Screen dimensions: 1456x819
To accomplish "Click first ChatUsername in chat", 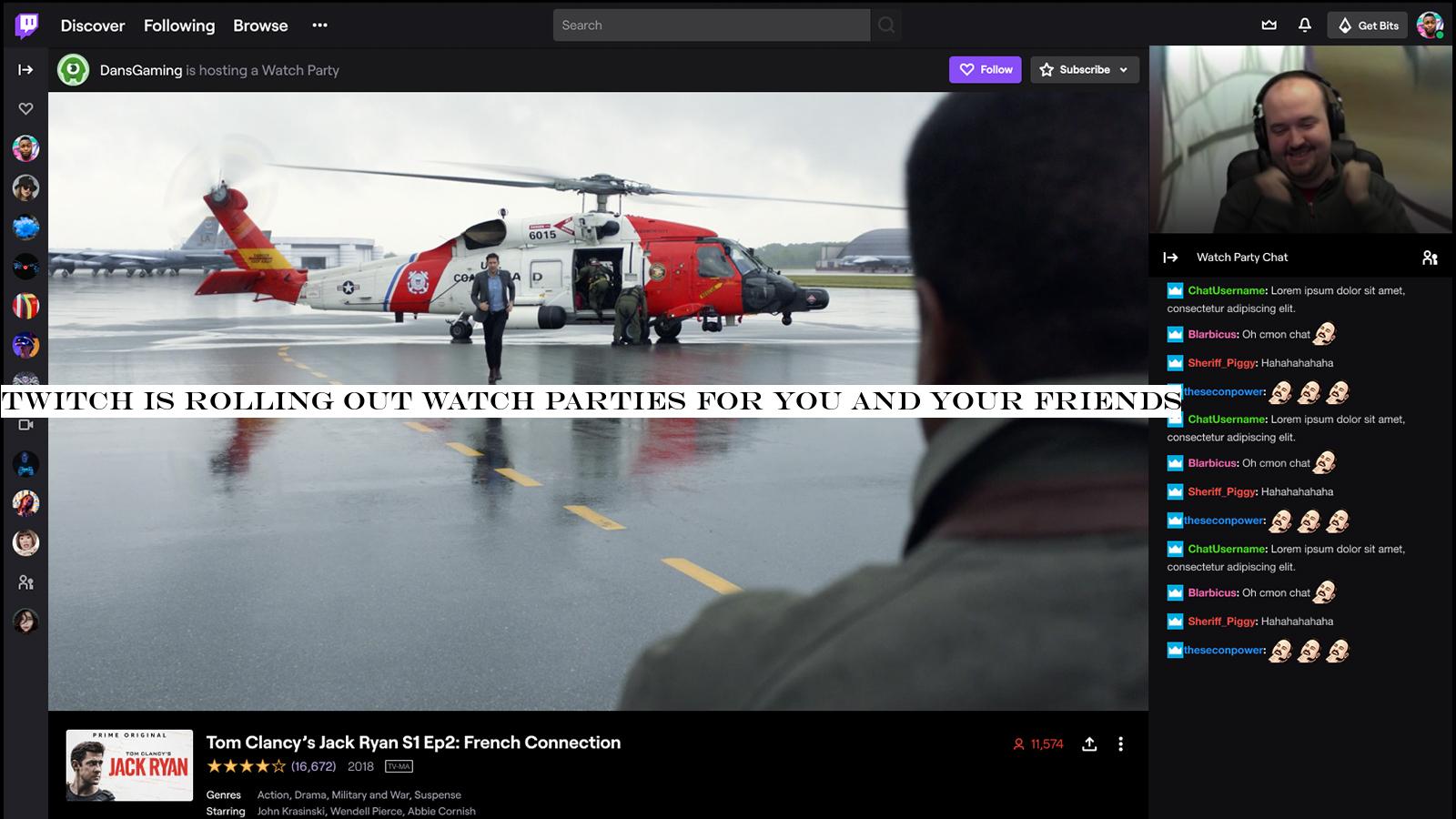I will click(x=1227, y=290).
